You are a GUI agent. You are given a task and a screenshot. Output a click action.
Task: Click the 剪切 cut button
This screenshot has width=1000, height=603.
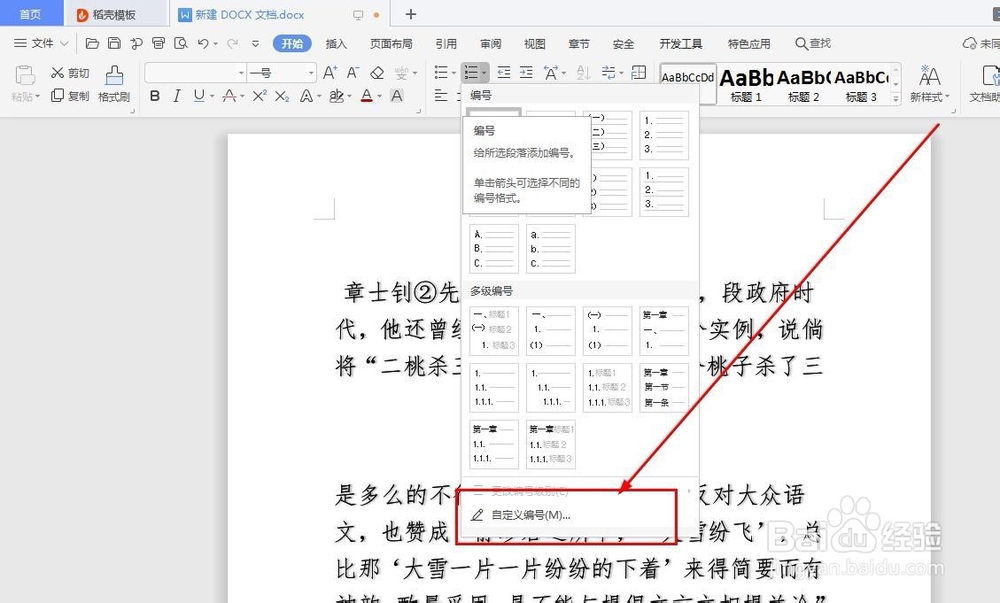click(70, 73)
